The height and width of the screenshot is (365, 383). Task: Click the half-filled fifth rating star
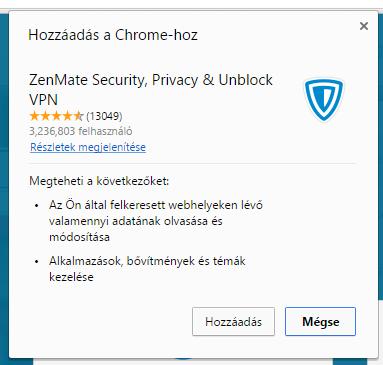coord(78,116)
